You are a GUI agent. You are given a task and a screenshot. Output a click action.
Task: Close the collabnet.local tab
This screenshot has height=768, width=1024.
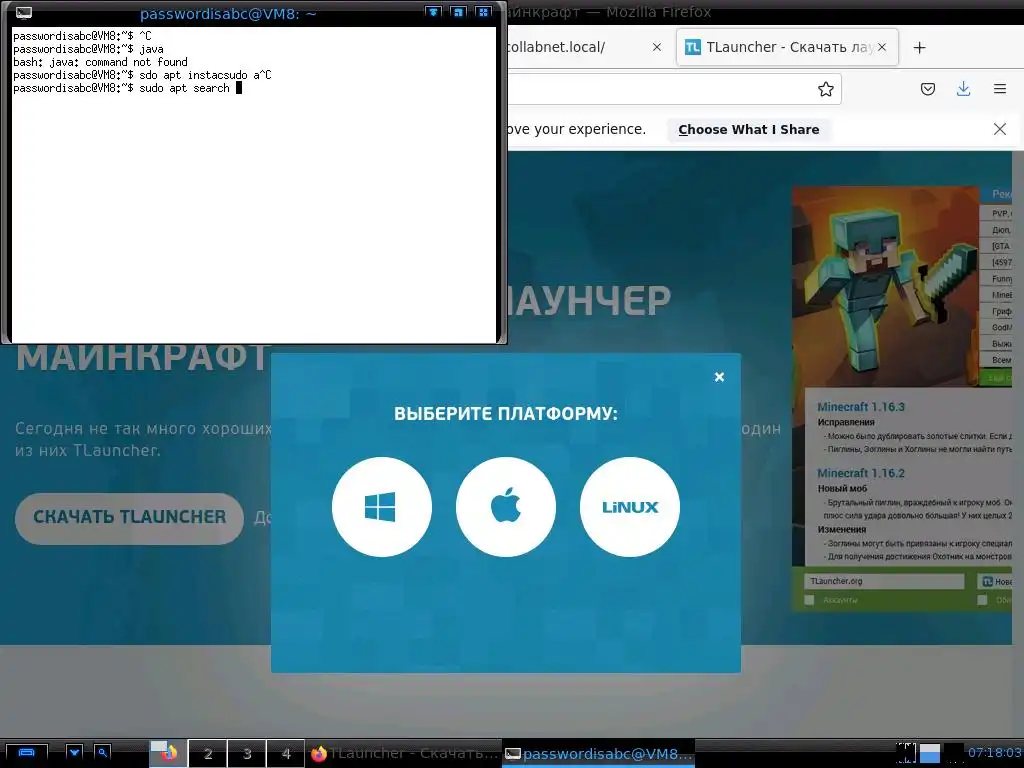pyautogui.click(x=656, y=47)
